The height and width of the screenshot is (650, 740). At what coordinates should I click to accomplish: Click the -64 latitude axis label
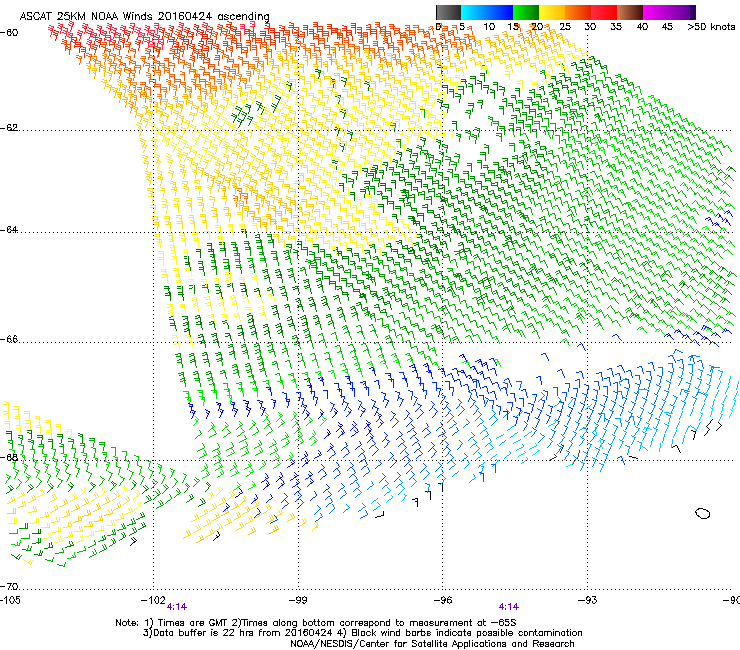(x=9, y=230)
